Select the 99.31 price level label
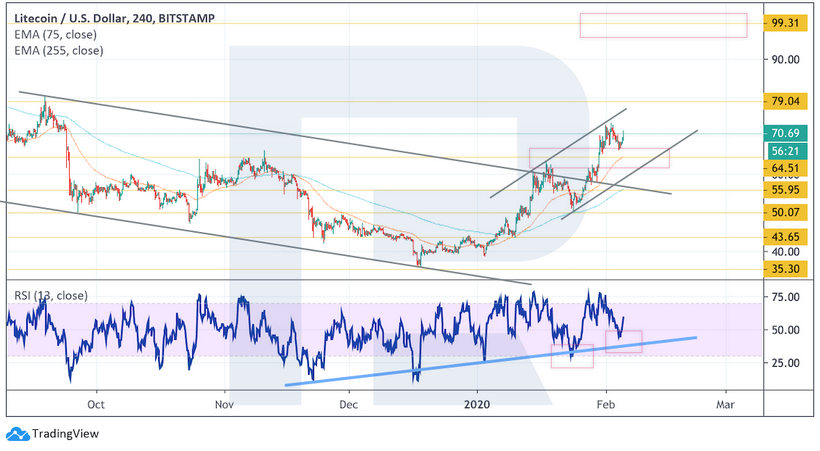This screenshot has width=820, height=451. tap(785, 23)
